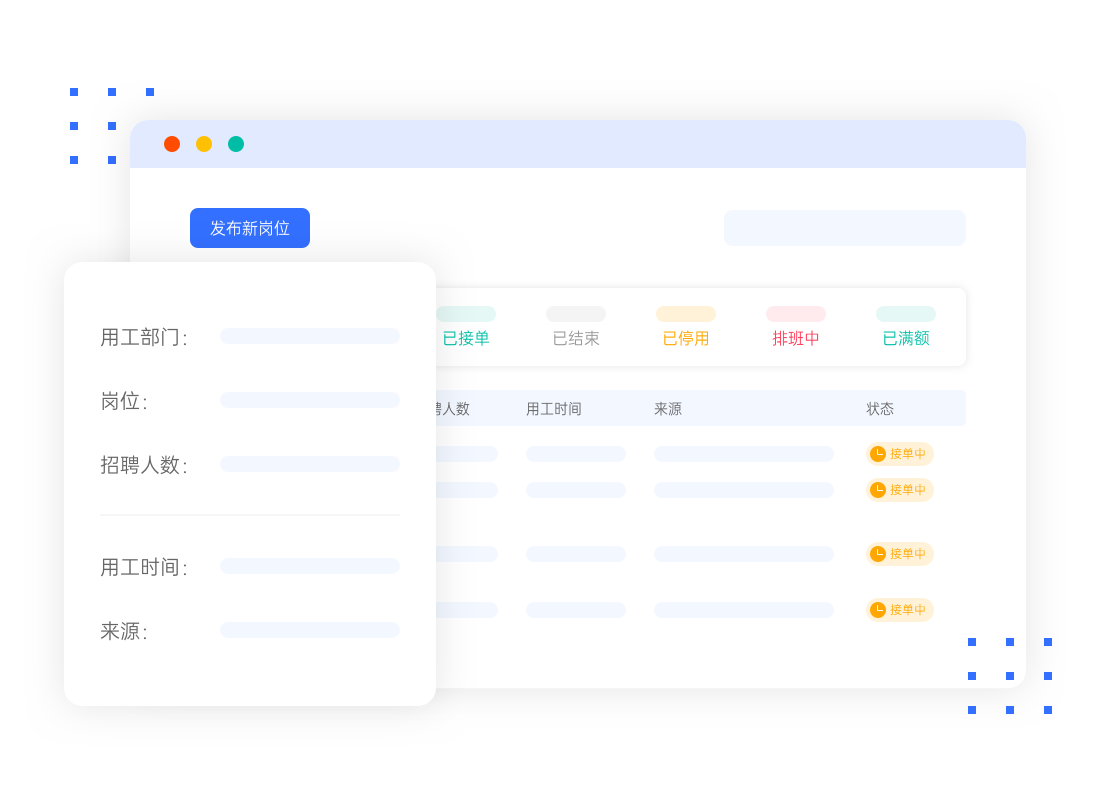
Task: Click the 发布新岗位 button
Action: click(x=250, y=228)
